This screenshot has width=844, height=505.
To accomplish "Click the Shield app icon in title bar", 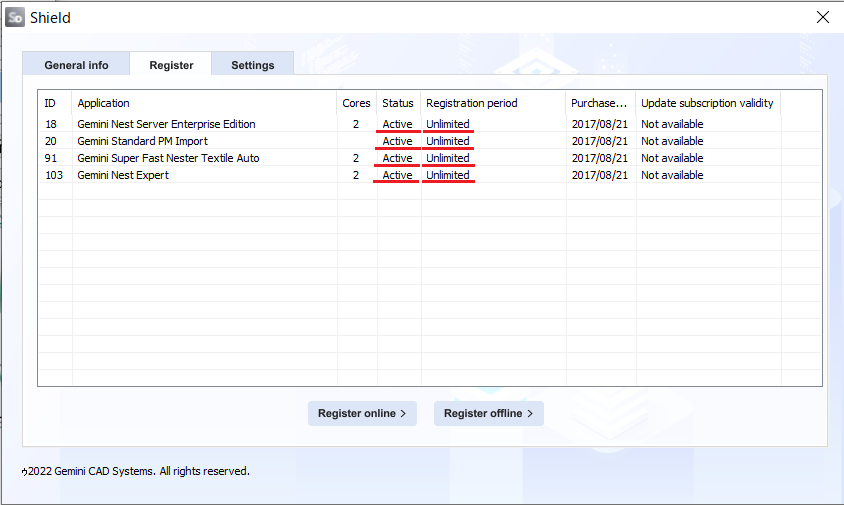I will click(x=15, y=17).
